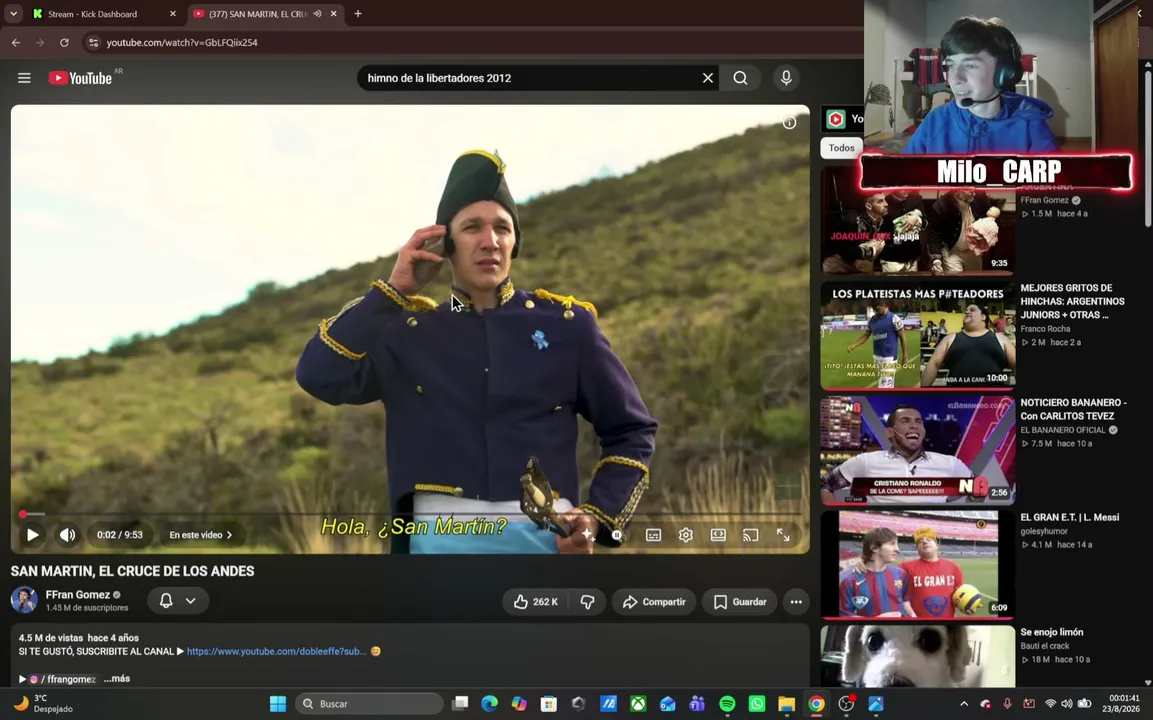The height and width of the screenshot is (720, 1153).
Task: Open Windows Start menu
Action: 278,704
